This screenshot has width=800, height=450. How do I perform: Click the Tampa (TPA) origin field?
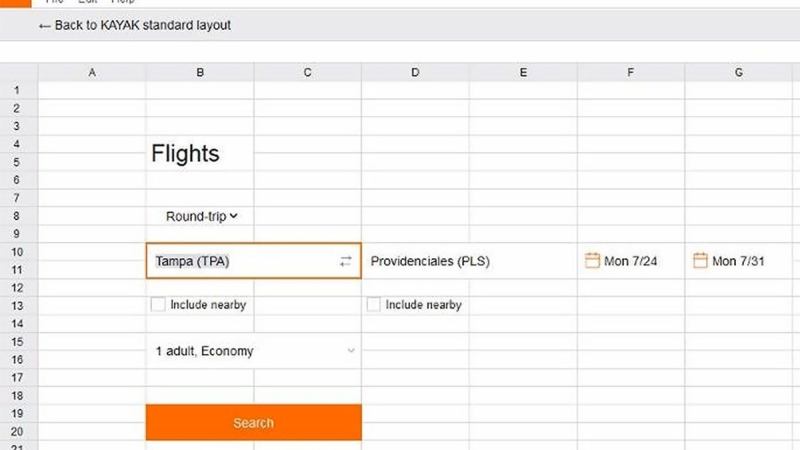point(240,261)
